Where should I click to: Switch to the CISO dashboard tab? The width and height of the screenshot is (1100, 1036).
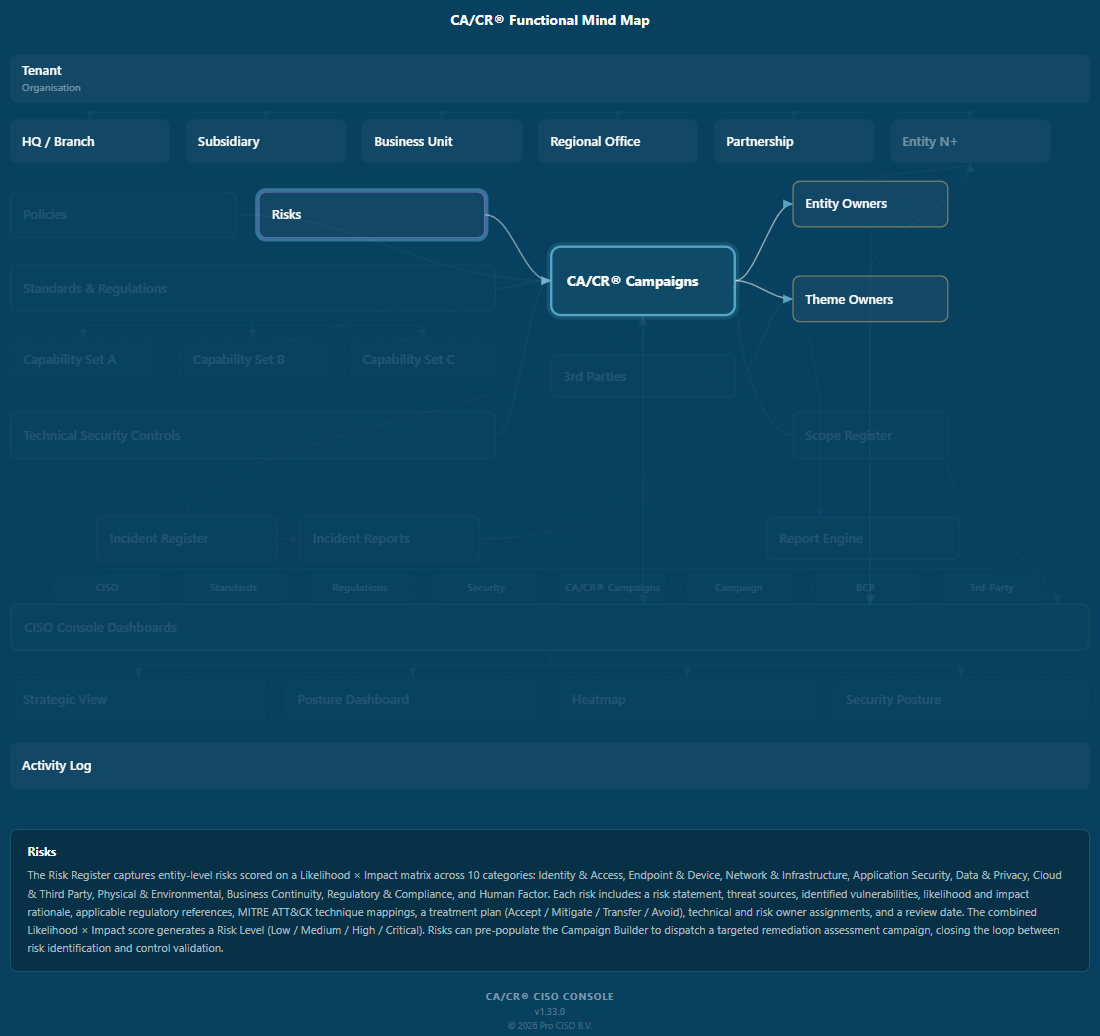[107, 588]
